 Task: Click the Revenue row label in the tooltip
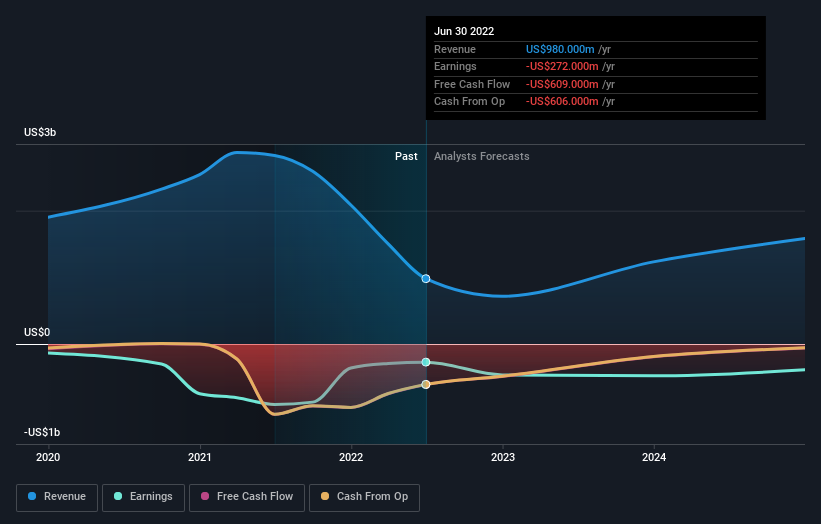point(454,49)
